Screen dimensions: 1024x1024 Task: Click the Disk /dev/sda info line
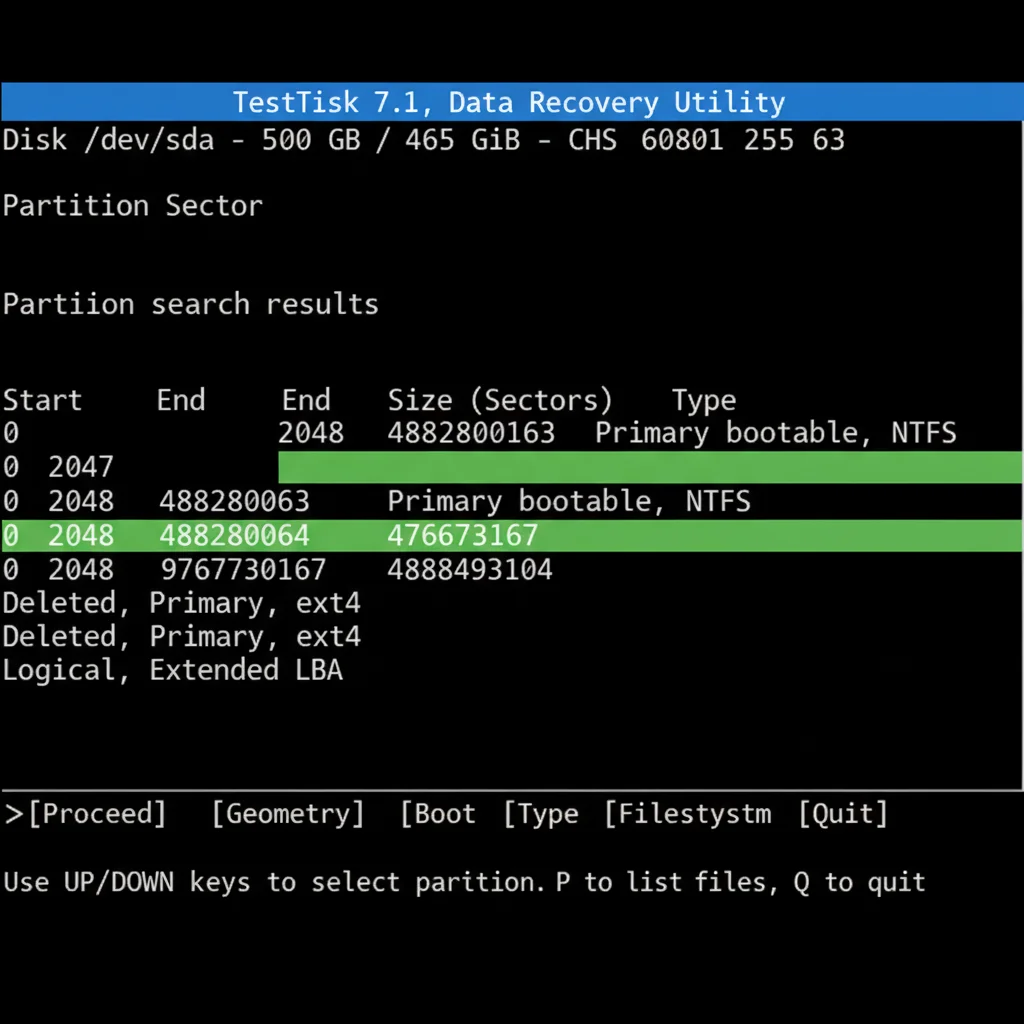(424, 140)
